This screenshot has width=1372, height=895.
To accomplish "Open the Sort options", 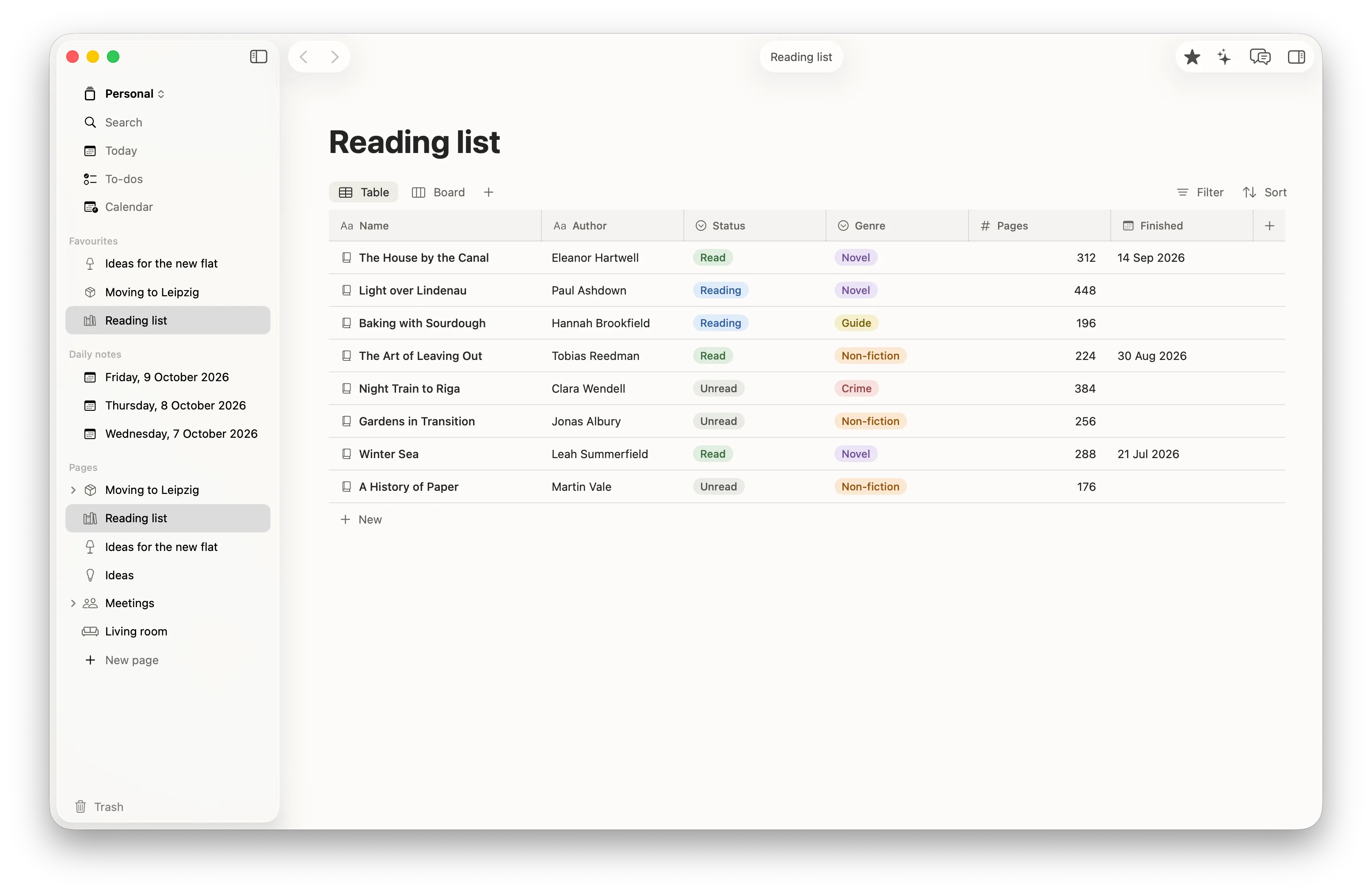I will click(x=1265, y=192).
